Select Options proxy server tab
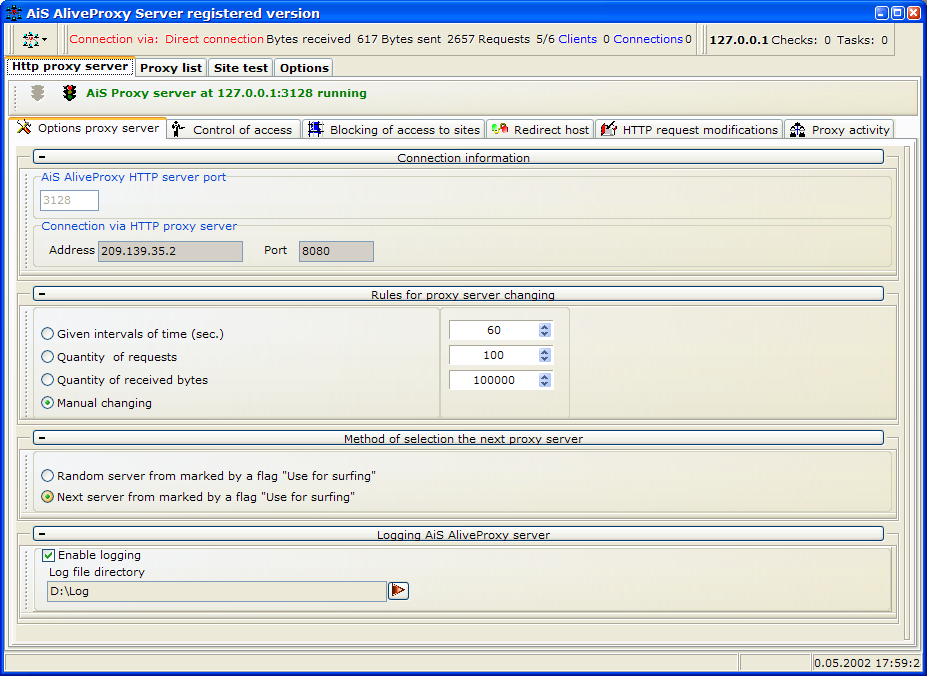 [88, 128]
